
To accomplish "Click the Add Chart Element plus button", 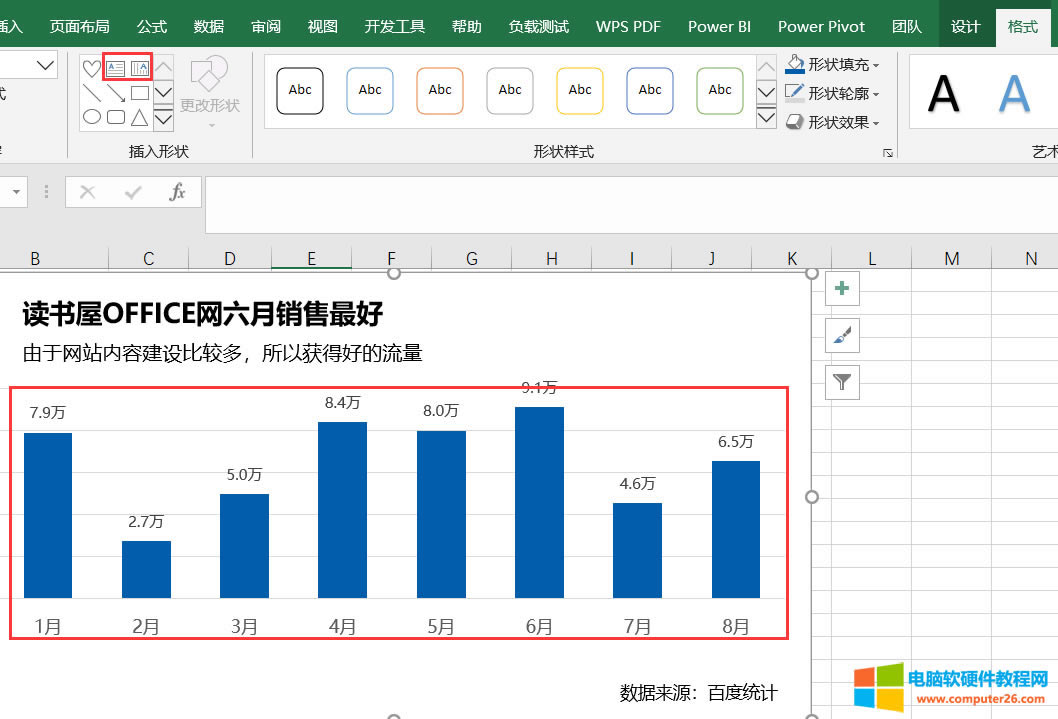I will tap(842, 287).
